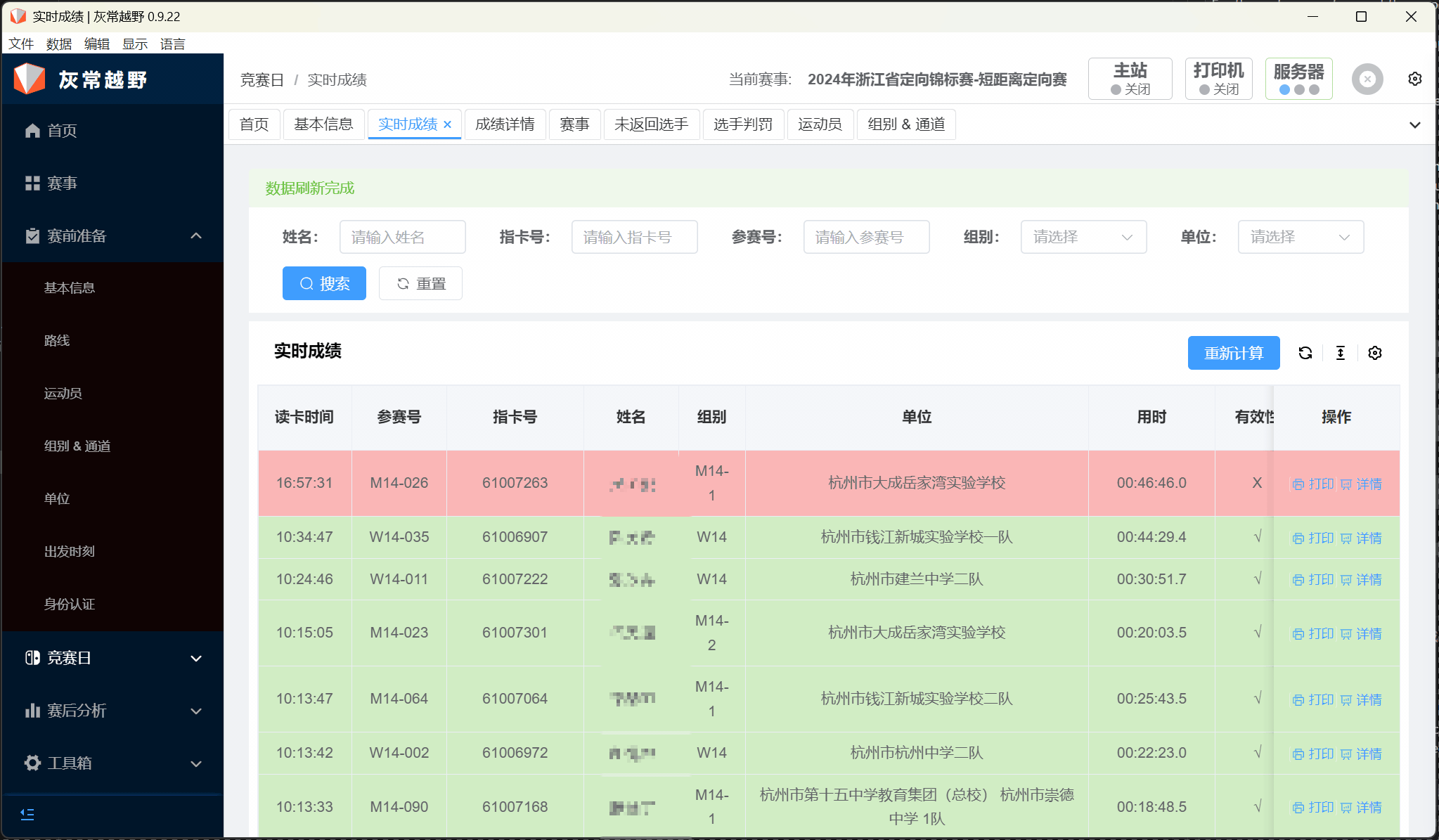
Task: Print result for M14-090
Action: pos(1312,807)
